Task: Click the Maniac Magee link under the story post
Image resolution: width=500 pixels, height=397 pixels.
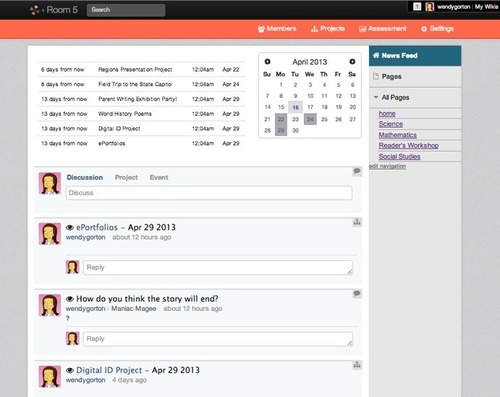Action: (x=134, y=309)
